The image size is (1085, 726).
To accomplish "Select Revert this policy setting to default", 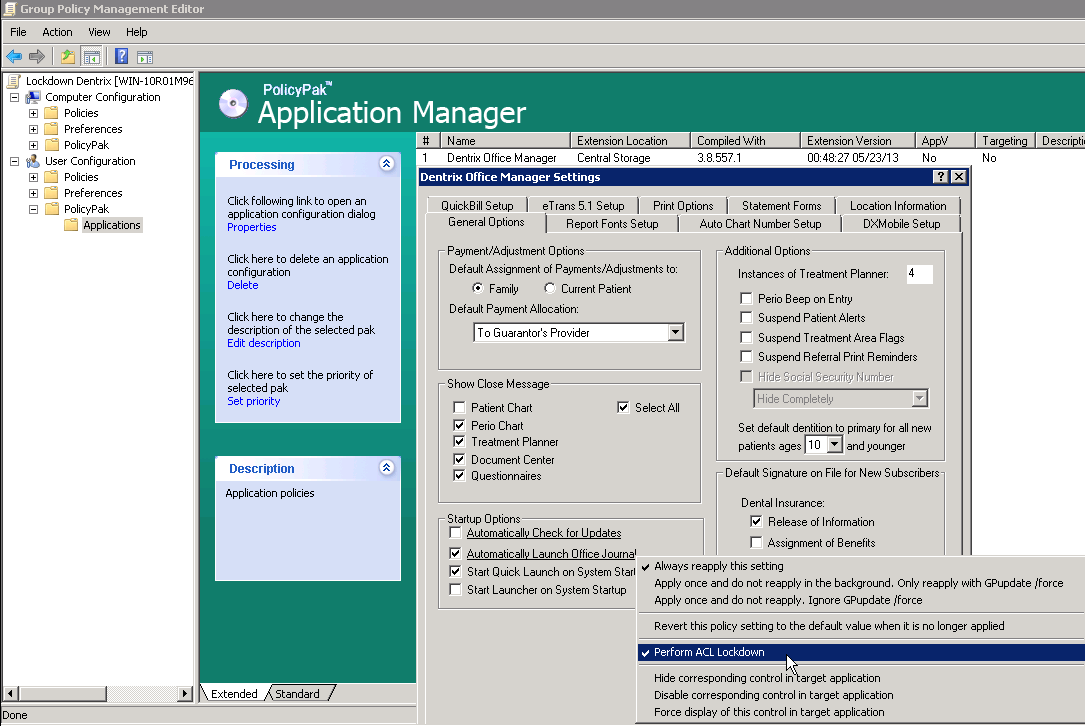I will [861, 626].
